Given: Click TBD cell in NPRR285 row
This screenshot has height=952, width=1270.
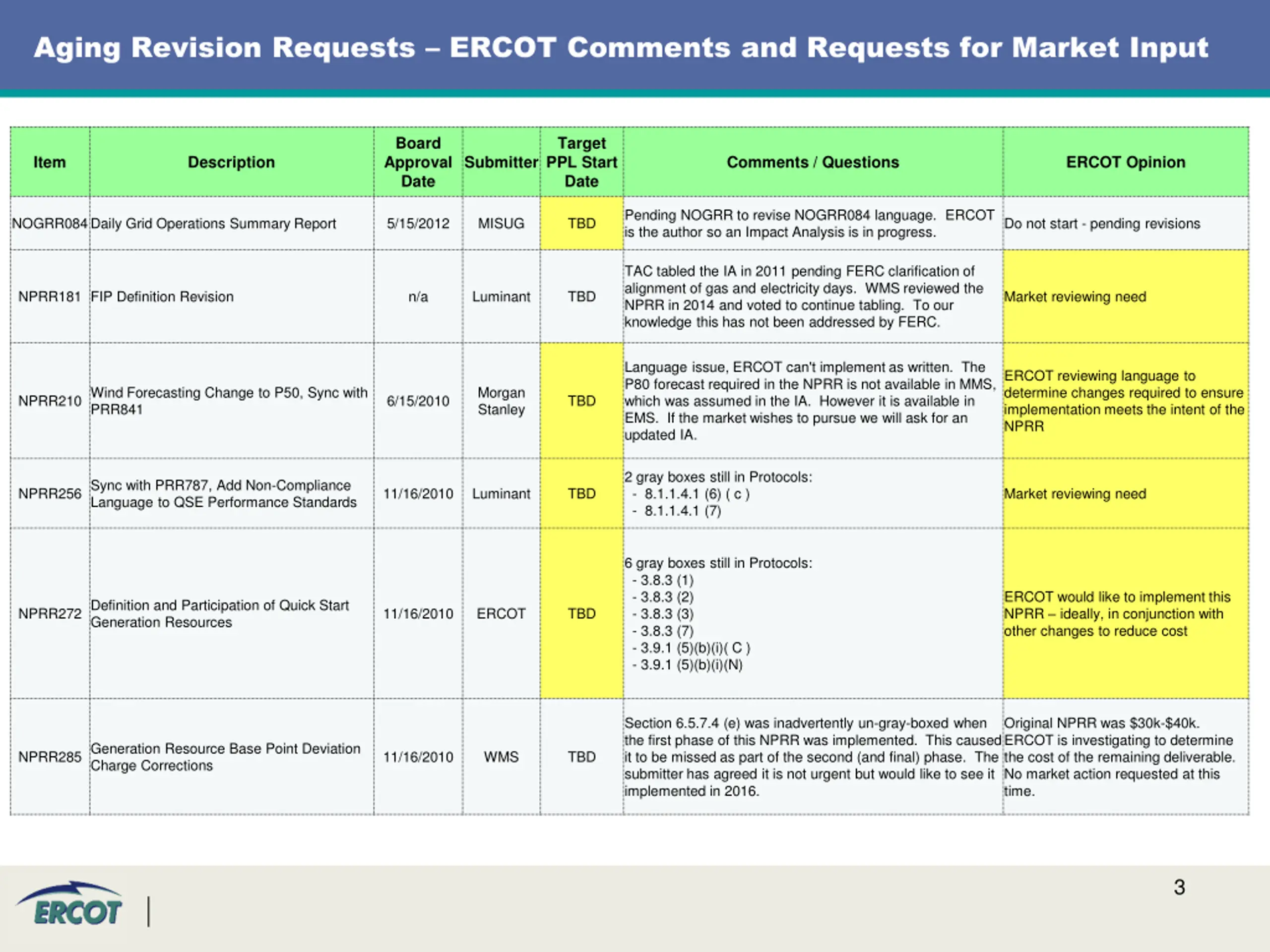Looking at the screenshot, I should pyautogui.click(x=581, y=757).
